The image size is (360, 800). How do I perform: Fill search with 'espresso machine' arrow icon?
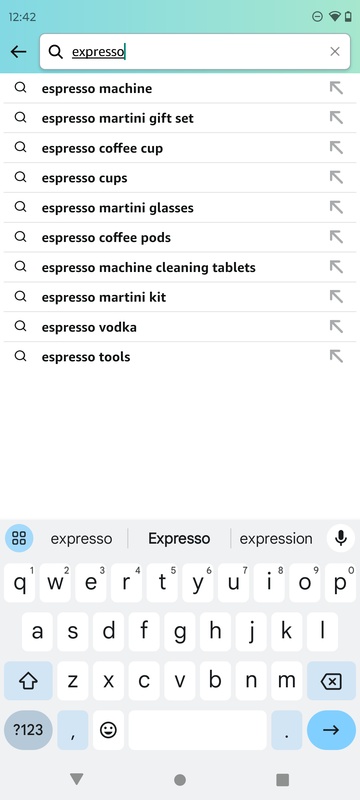coord(336,88)
